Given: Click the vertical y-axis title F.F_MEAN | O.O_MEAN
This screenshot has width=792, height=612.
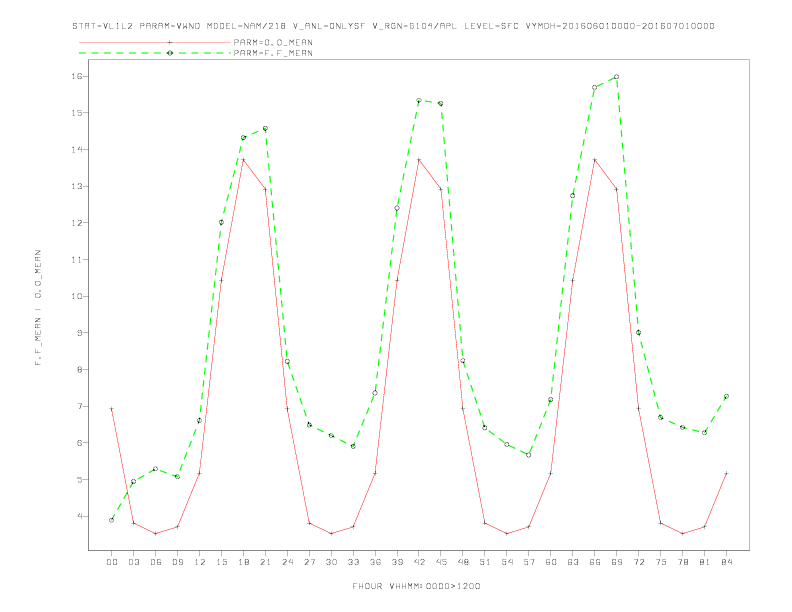Looking at the screenshot, I should tap(38, 308).
